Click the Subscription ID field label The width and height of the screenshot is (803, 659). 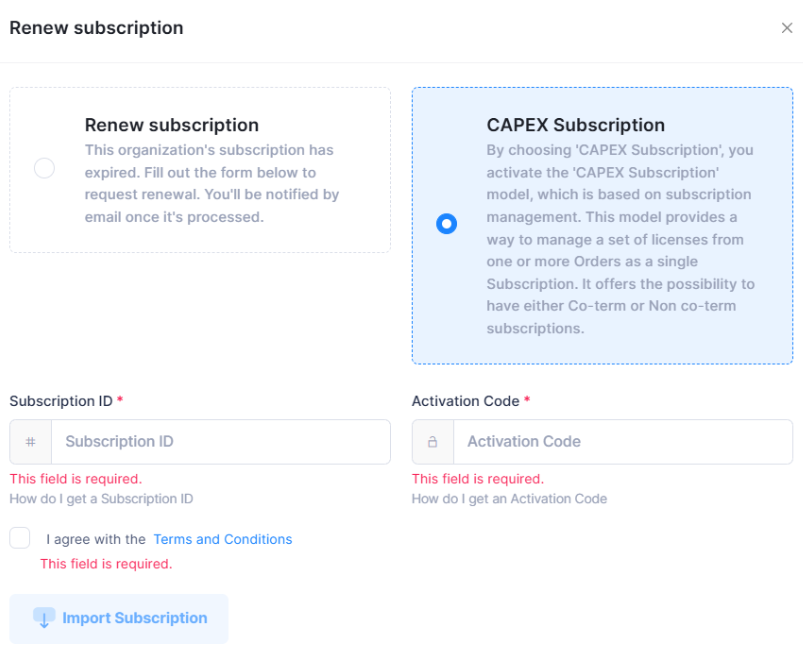[61, 401]
